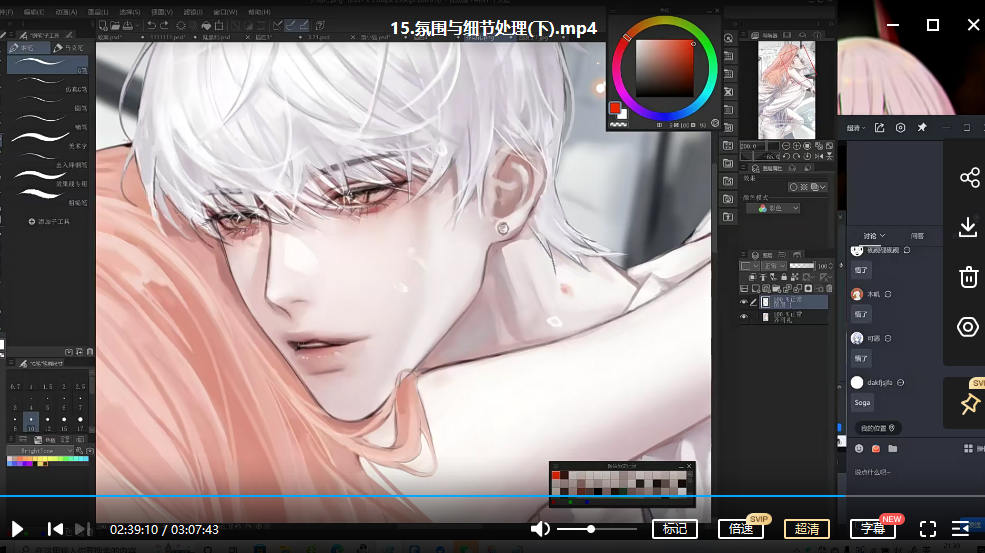The image size is (985, 553).
Task: Toggle visibility of the selected top layer
Action: click(743, 302)
